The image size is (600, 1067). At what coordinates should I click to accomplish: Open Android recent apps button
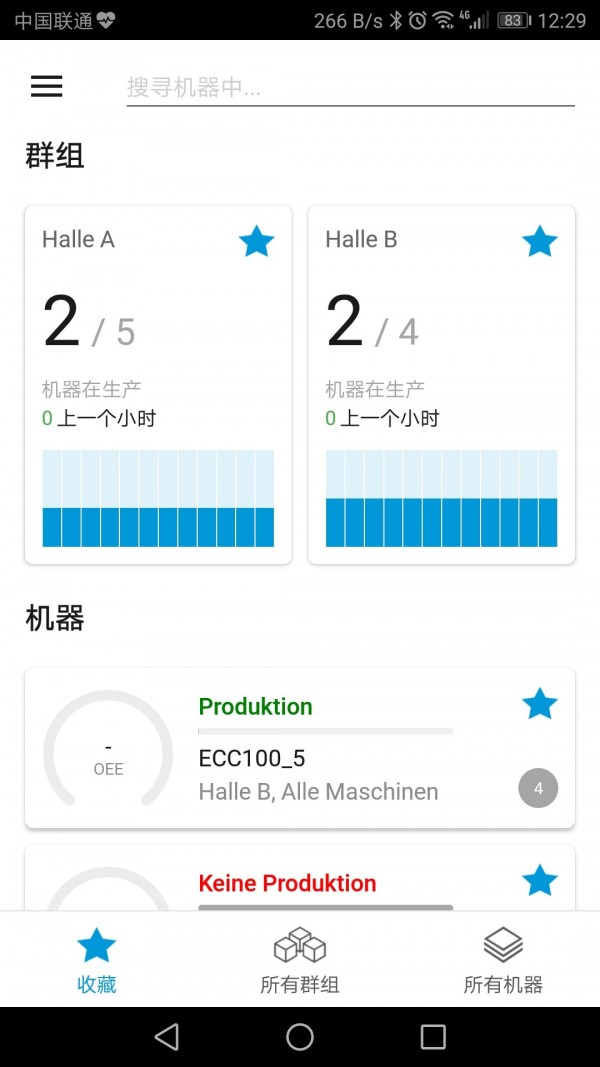pos(433,1037)
